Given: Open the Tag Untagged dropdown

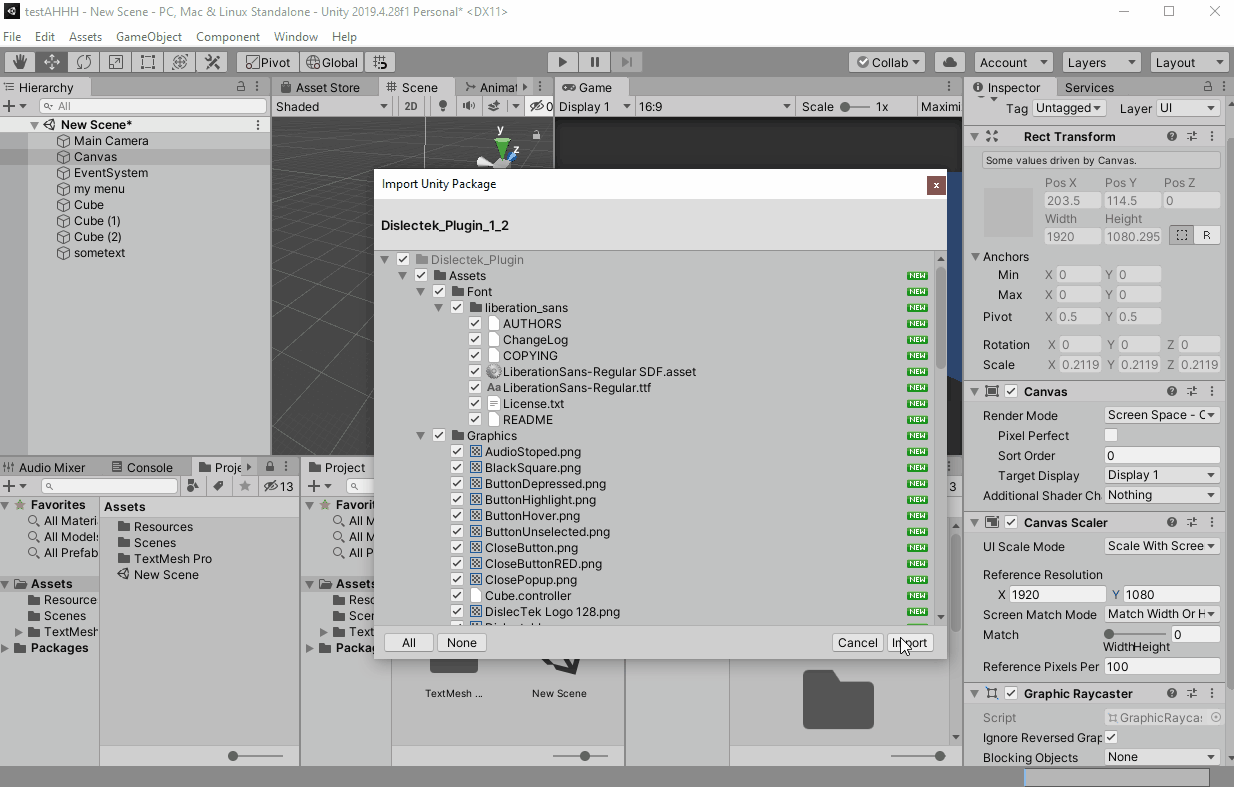Looking at the screenshot, I should [x=1069, y=108].
